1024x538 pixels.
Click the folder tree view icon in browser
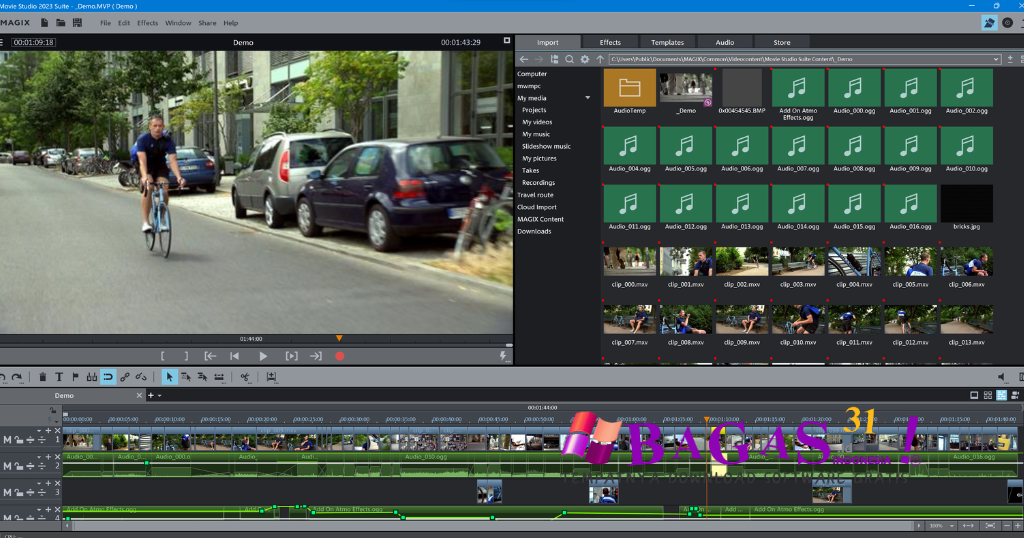[554, 59]
